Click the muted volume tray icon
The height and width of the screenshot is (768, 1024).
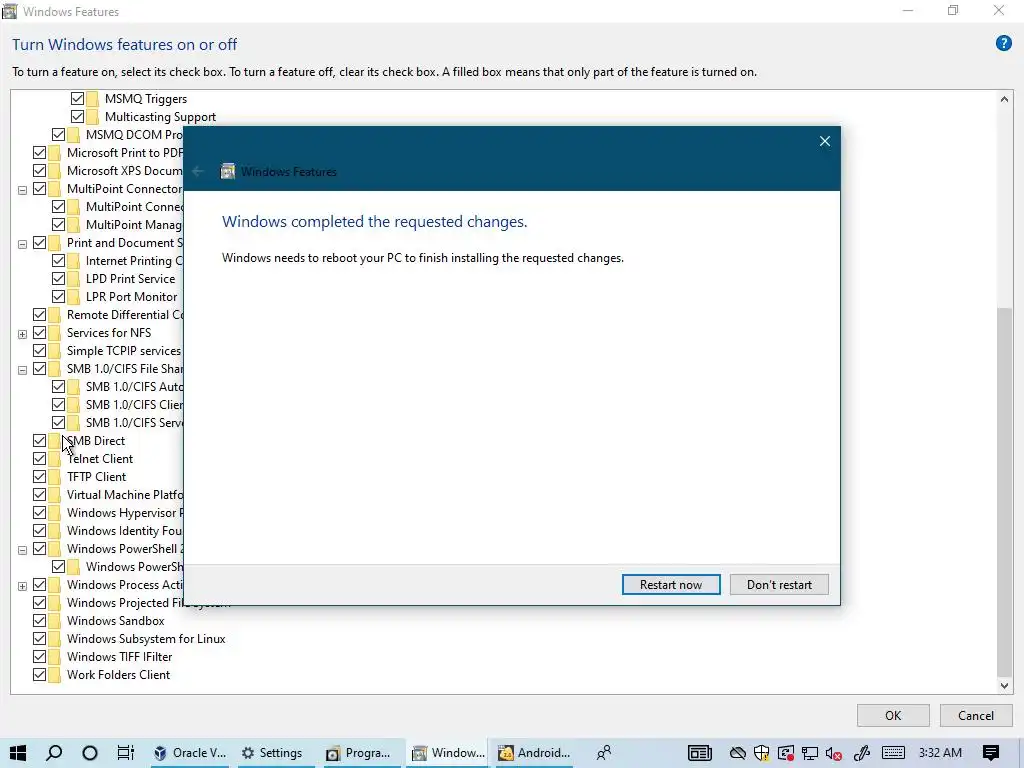(x=833, y=753)
